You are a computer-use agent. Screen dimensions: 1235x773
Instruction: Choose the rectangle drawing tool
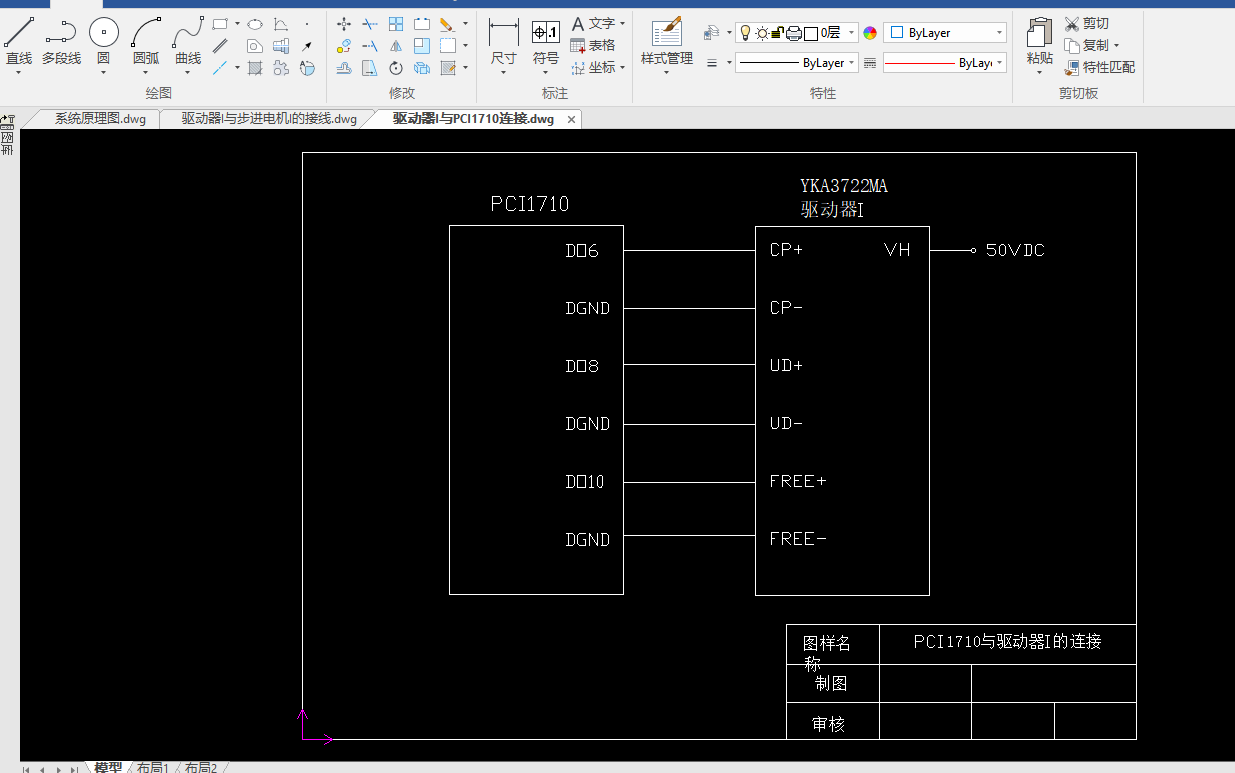click(x=220, y=23)
